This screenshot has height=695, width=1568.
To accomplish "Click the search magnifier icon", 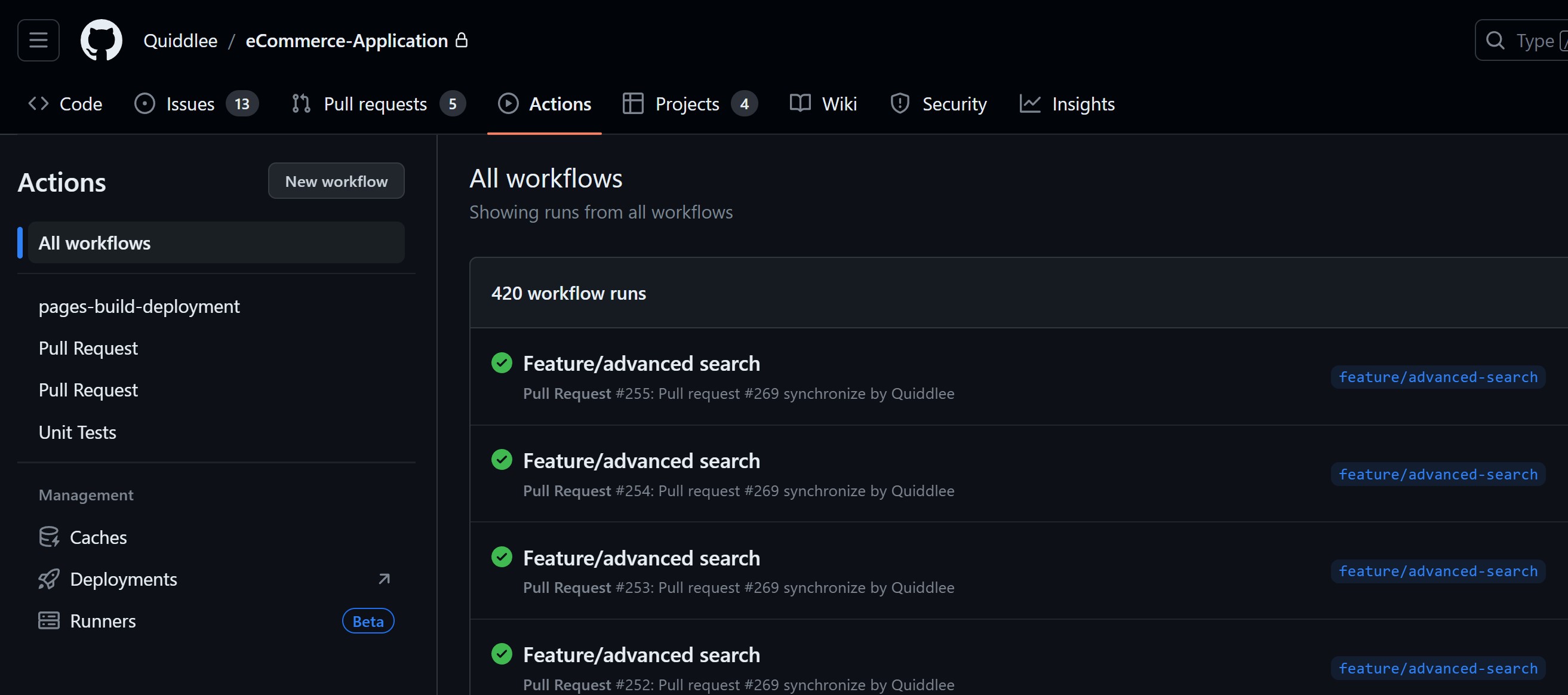I will pos(1495,41).
